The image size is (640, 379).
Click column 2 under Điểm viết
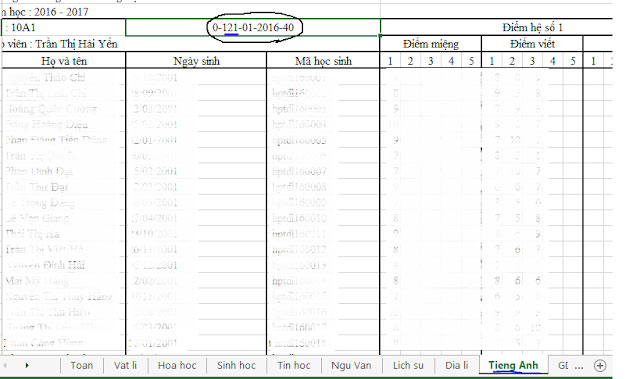[x=512, y=61]
